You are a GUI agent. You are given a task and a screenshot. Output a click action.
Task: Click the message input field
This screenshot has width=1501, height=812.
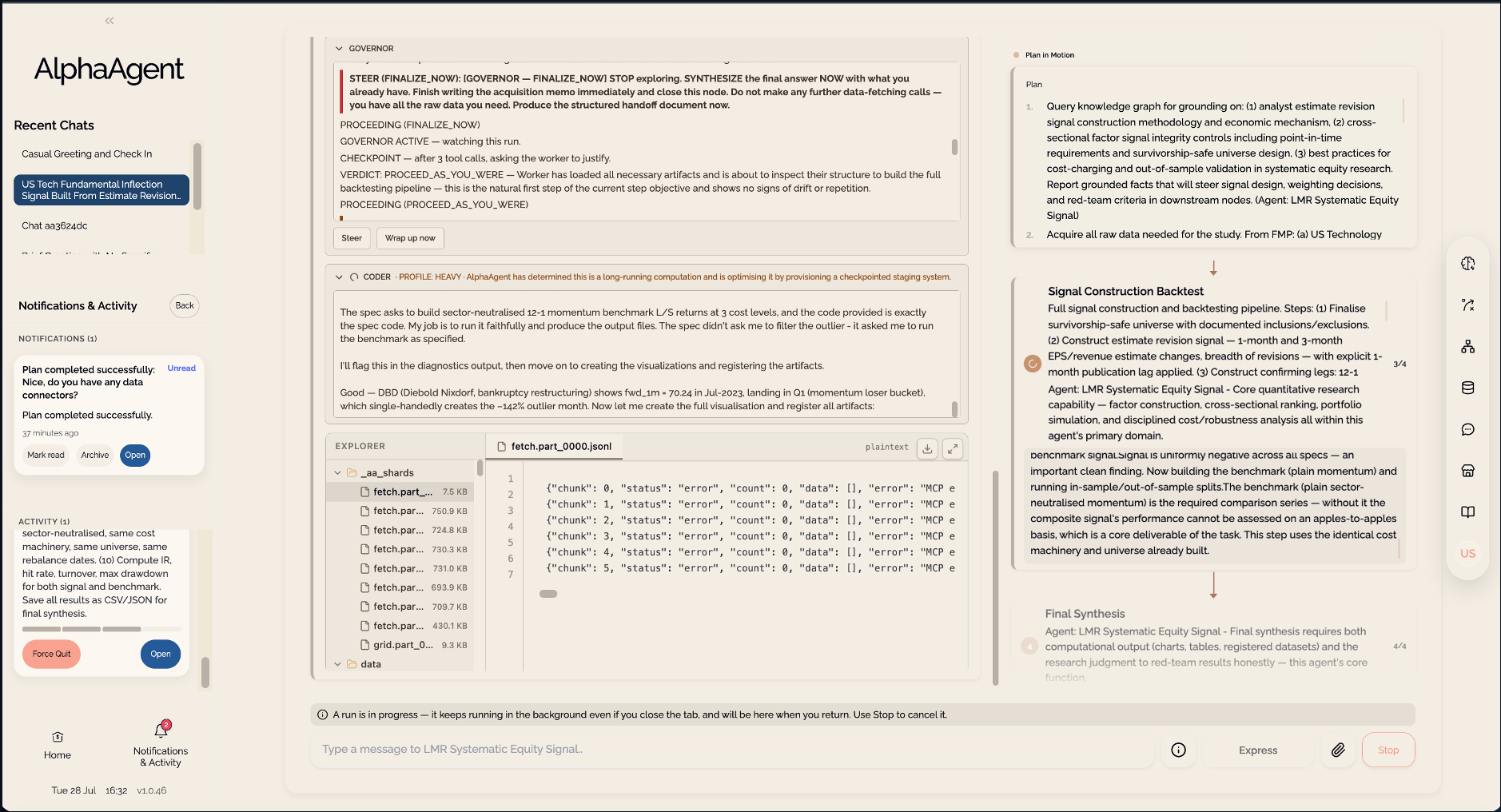pyautogui.click(x=731, y=750)
